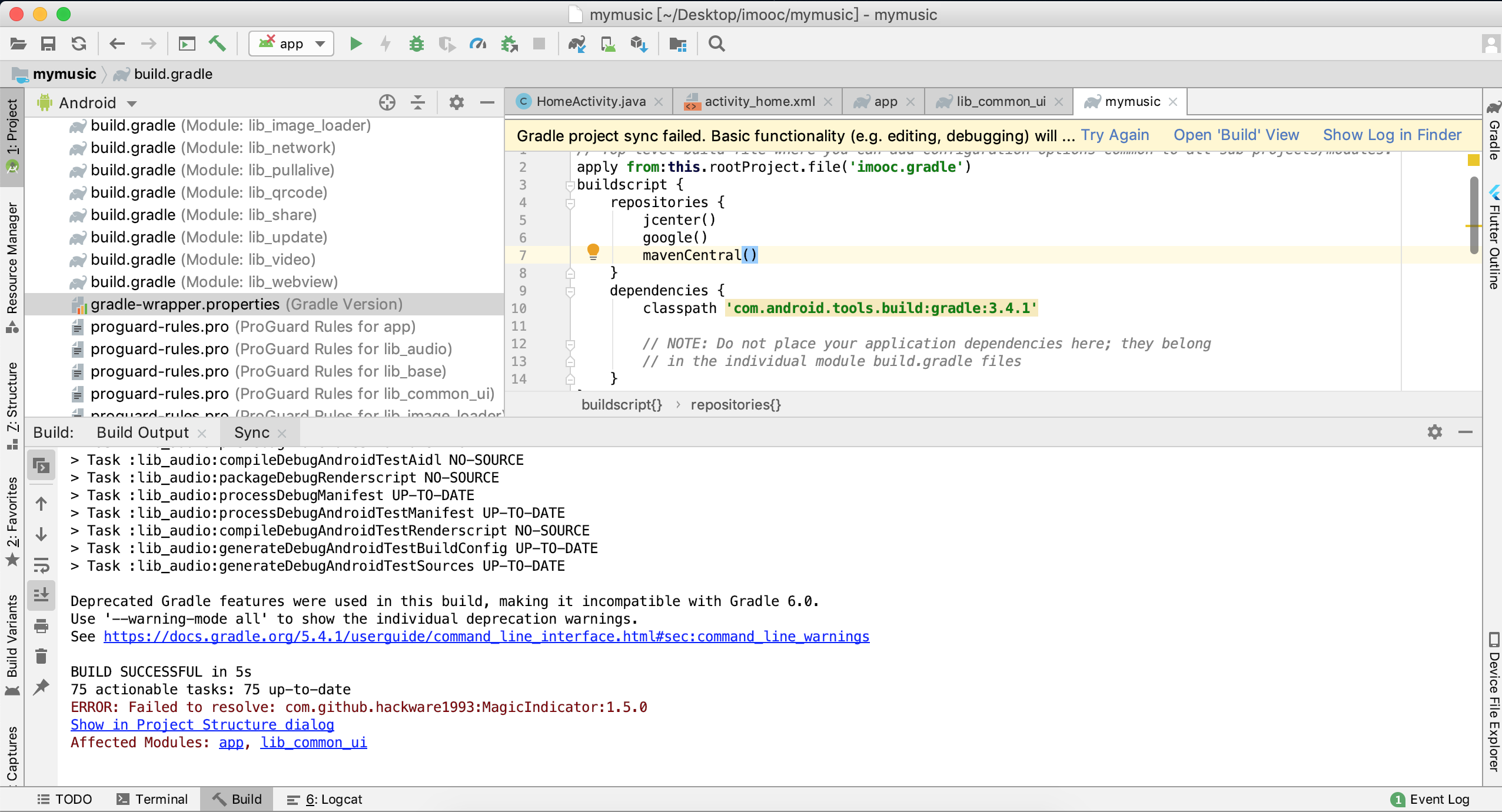Open Event Log in status bar
This screenshot has height=812, width=1502.
pyautogui.click(x=1430, y=799)
